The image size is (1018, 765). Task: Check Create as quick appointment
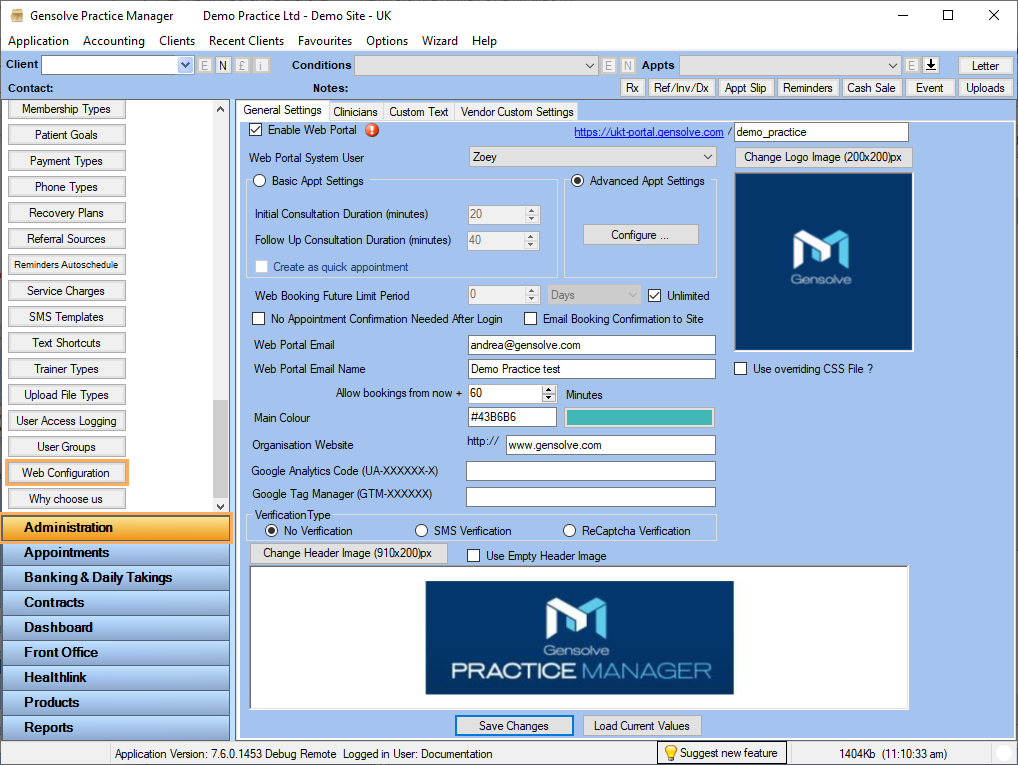tap(262, 267)
